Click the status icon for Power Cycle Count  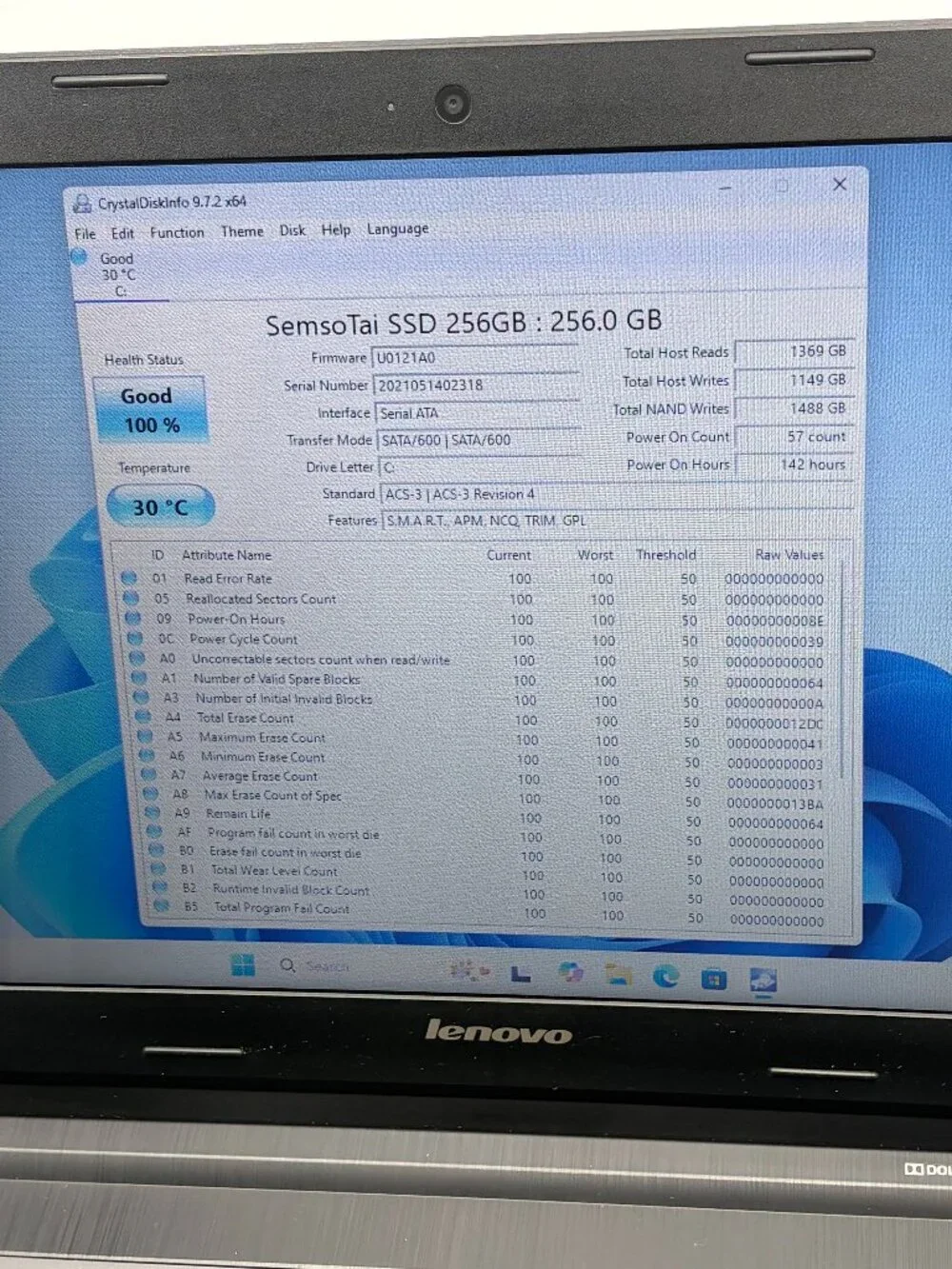[x=134, y=639]
